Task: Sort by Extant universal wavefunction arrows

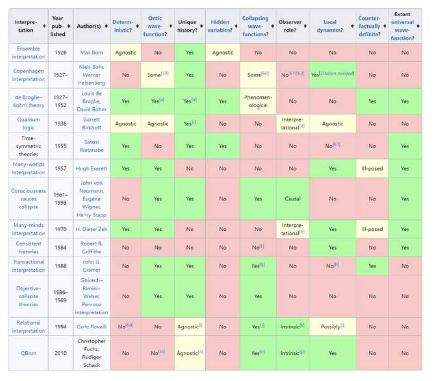Action: pos(418,26)
